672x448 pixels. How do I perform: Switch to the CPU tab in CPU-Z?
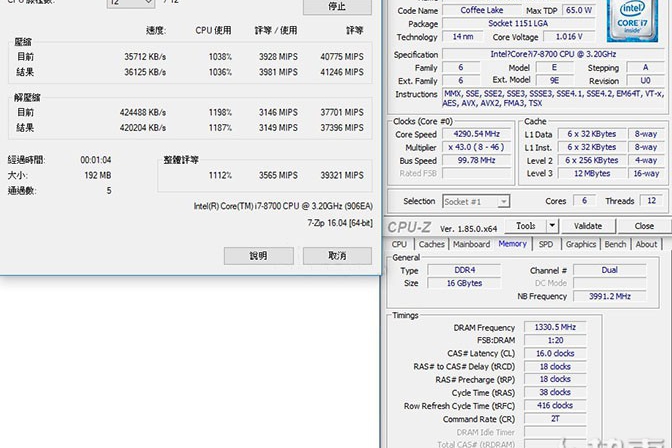click(399, 244)
